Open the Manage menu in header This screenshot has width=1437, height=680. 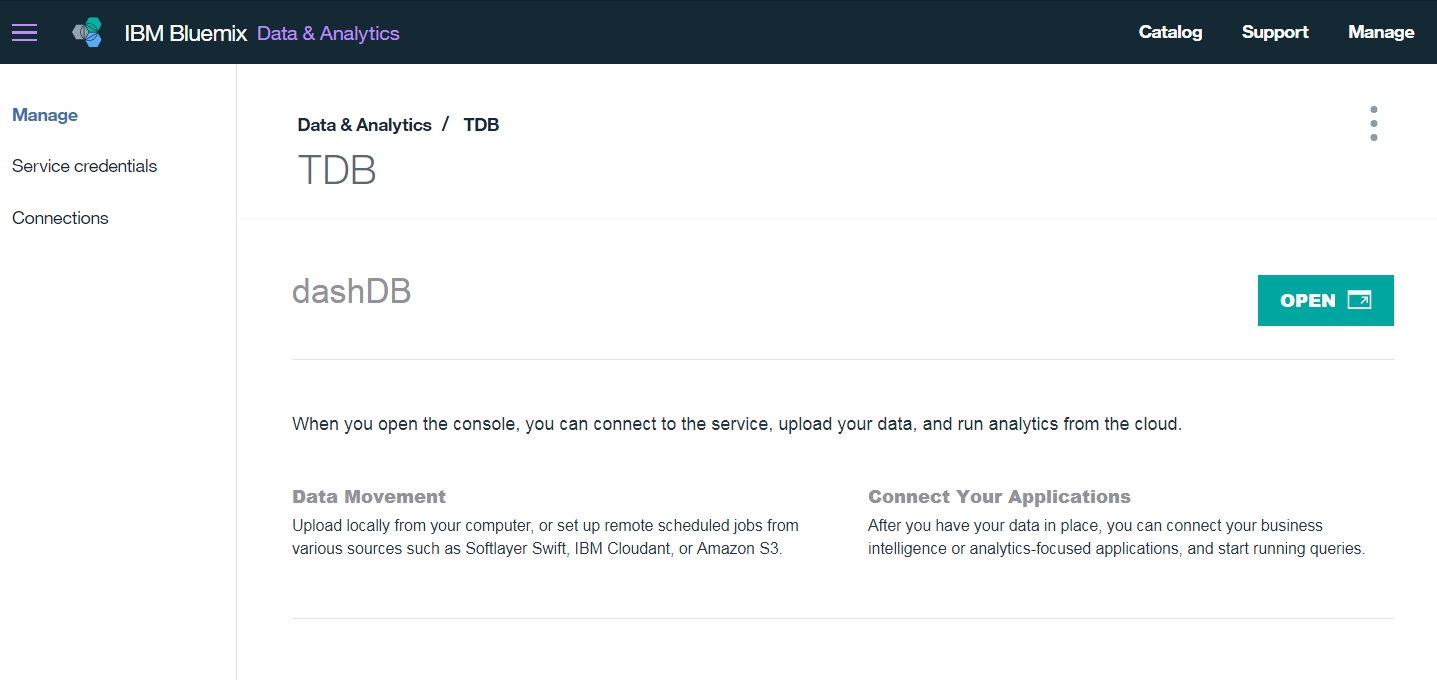(x=1381, y=32)
